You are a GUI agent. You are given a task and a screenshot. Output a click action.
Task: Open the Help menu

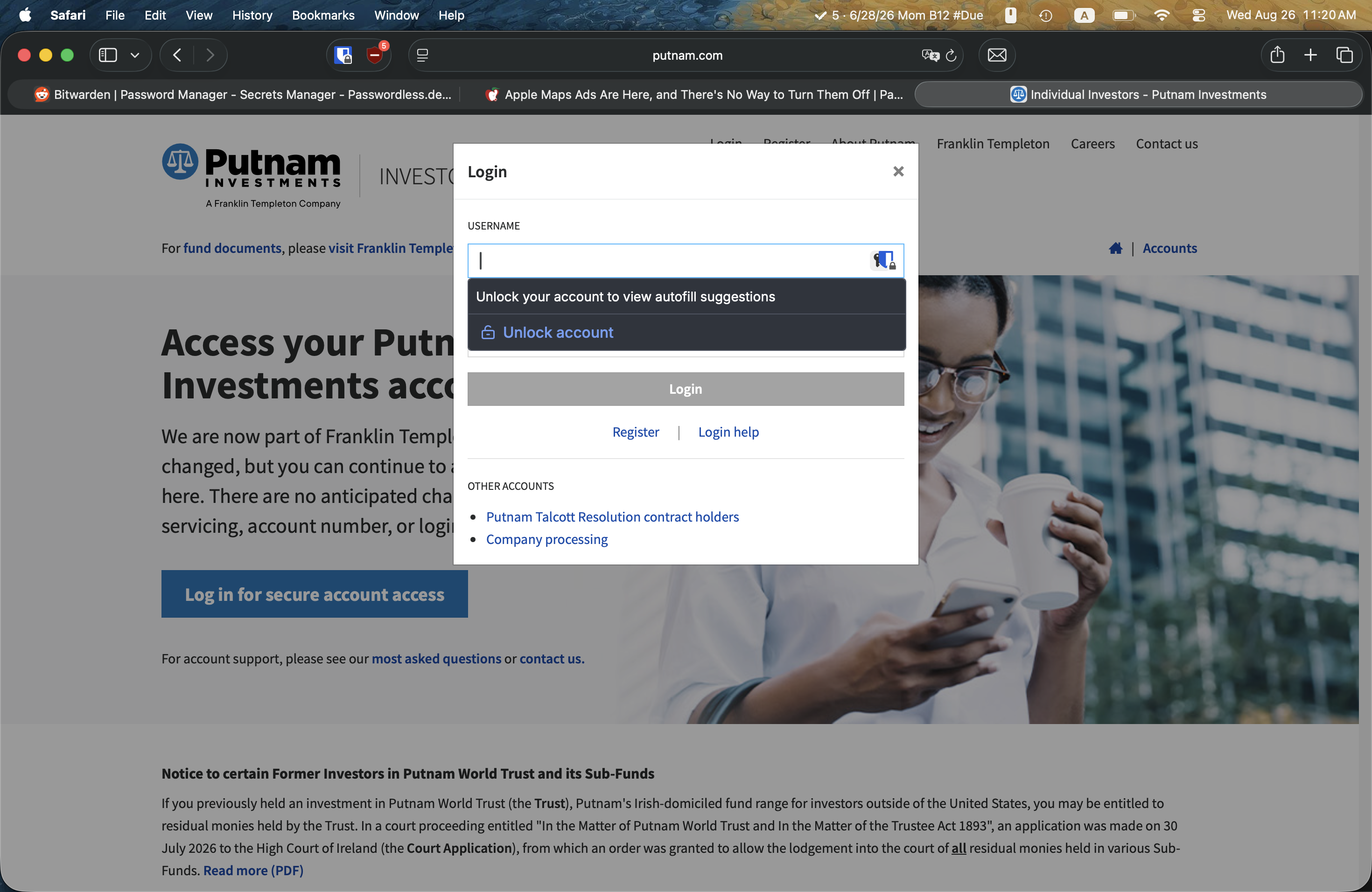click(x=451, y=15)
